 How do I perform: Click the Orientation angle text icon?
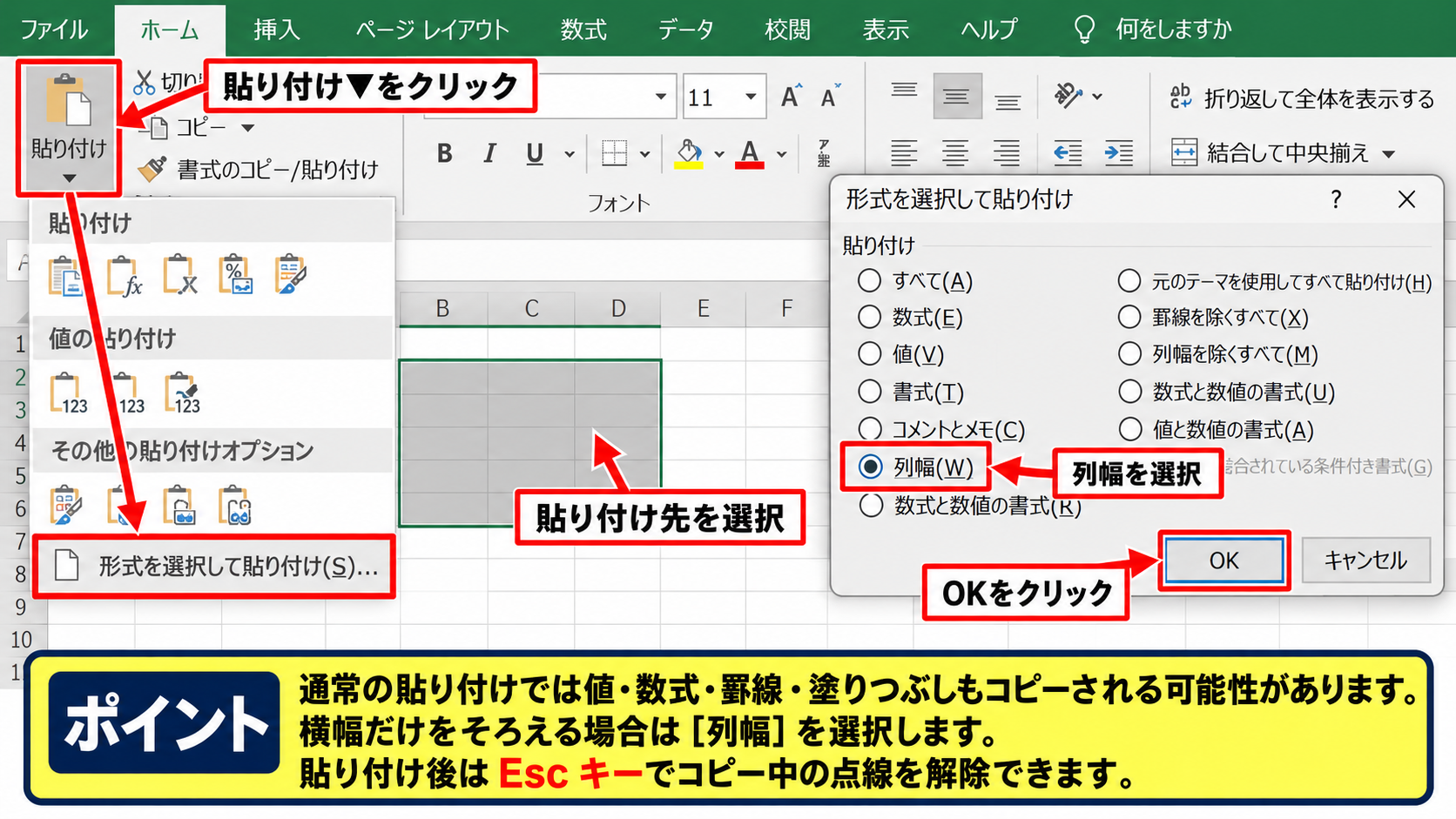point(1068,96)
